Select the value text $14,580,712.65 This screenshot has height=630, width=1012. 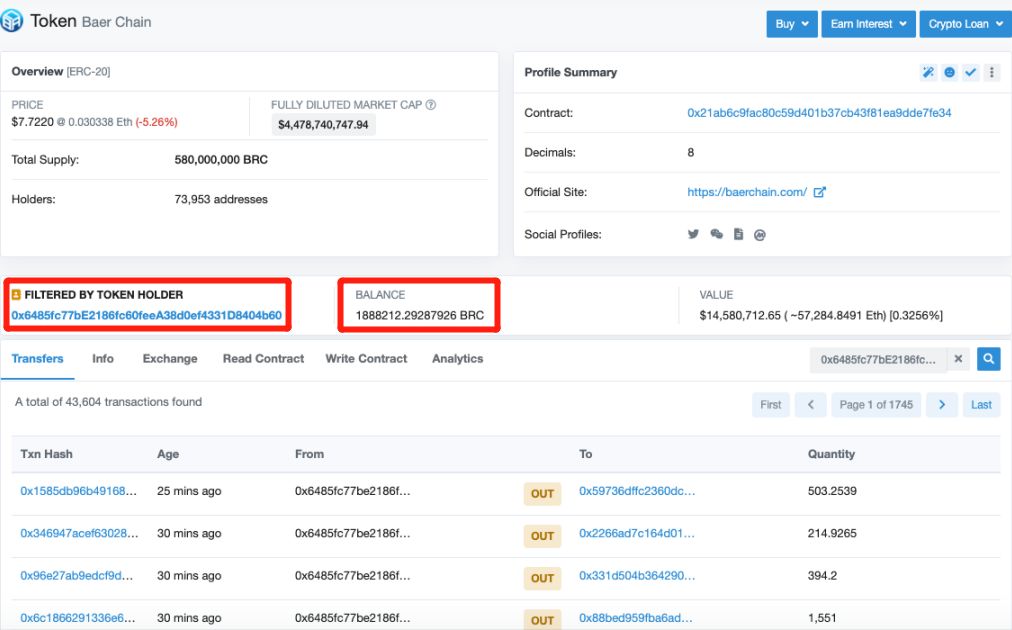click(740, 315)
